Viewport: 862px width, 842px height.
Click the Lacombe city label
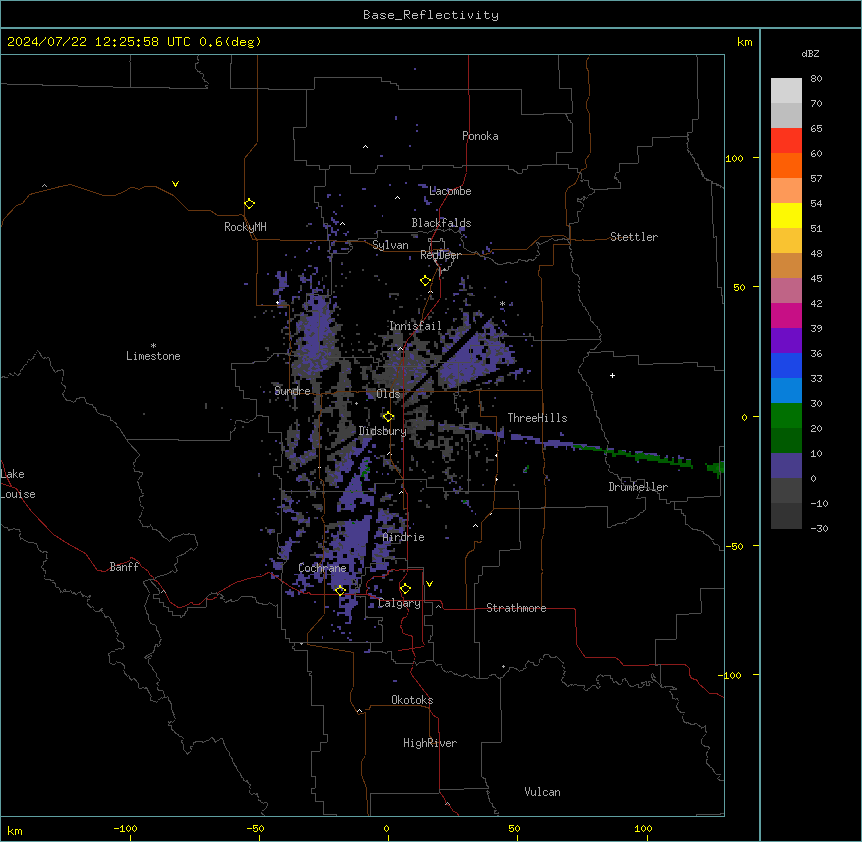[450, 191]
